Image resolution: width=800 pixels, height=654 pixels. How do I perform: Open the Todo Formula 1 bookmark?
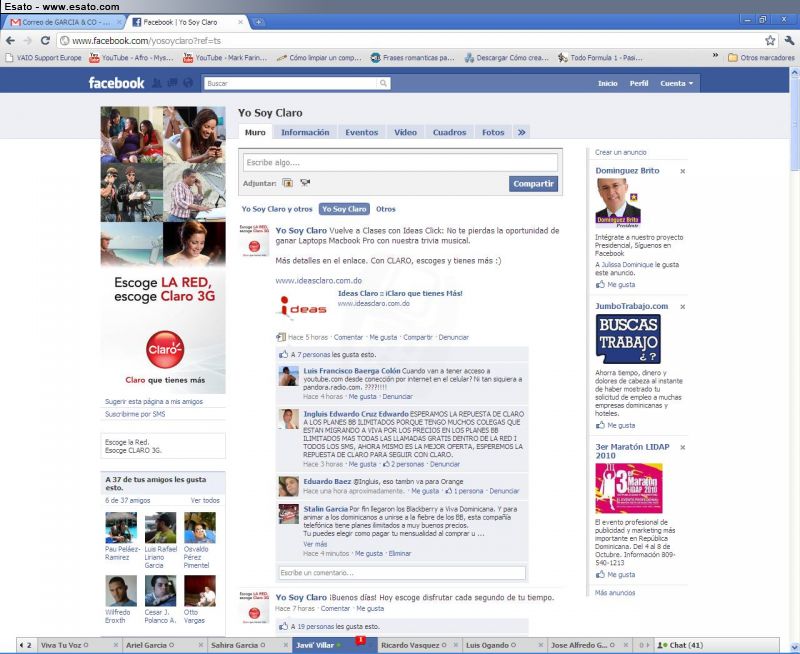click(600, 58)
